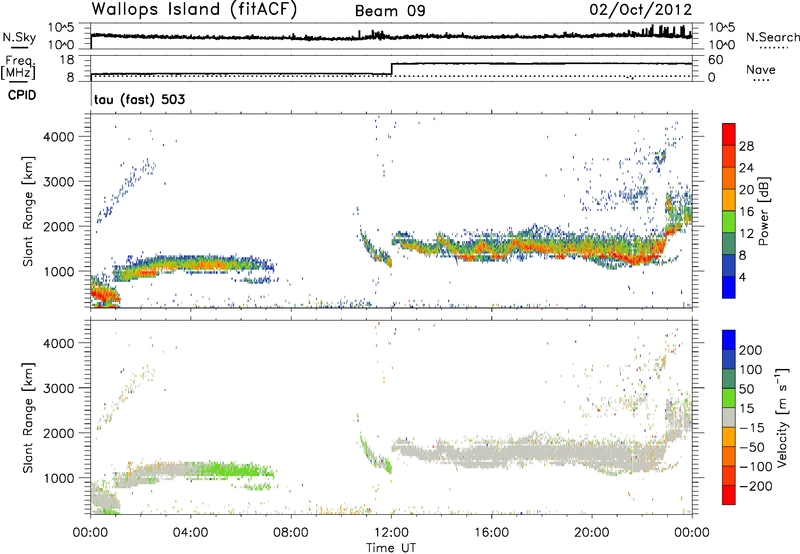
Task: Click the velocity panel "Slant Range [km]" label
Action: click(28, 417)
